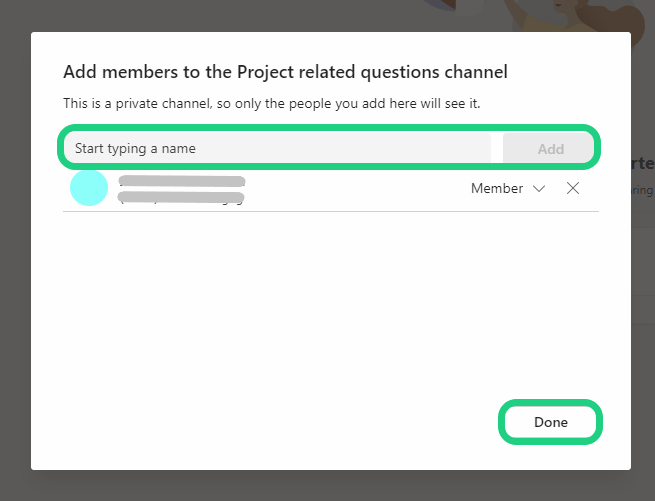This screenshot has height=501, width=655.
Task: Click the word 'Member' in role selector
Action: [497, 188]
